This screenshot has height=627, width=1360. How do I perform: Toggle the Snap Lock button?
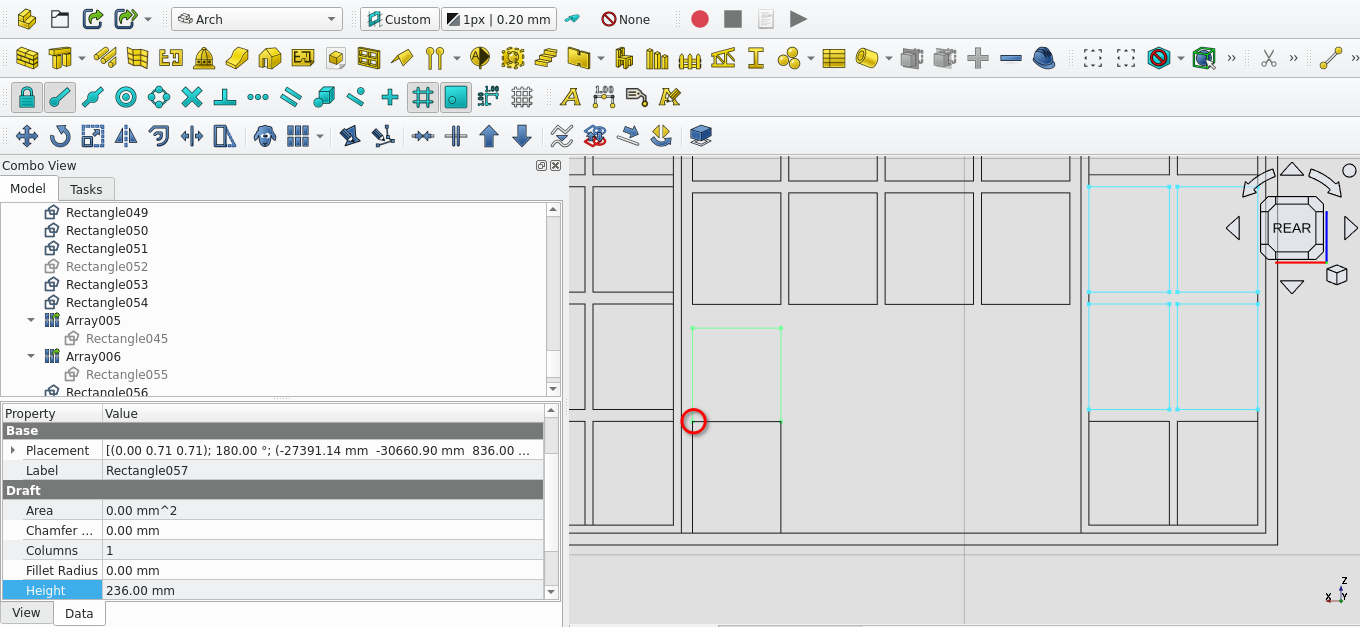pos(27,97)
